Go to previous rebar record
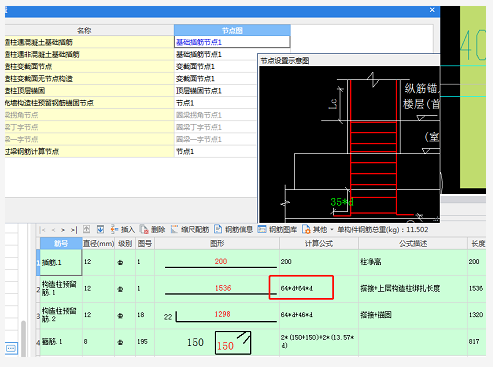493x367 pixels. (x=53, y=230)
